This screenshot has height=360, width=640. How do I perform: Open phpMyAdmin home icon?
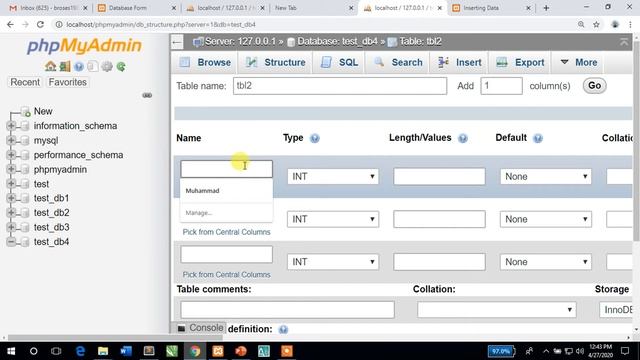[51, 66]
